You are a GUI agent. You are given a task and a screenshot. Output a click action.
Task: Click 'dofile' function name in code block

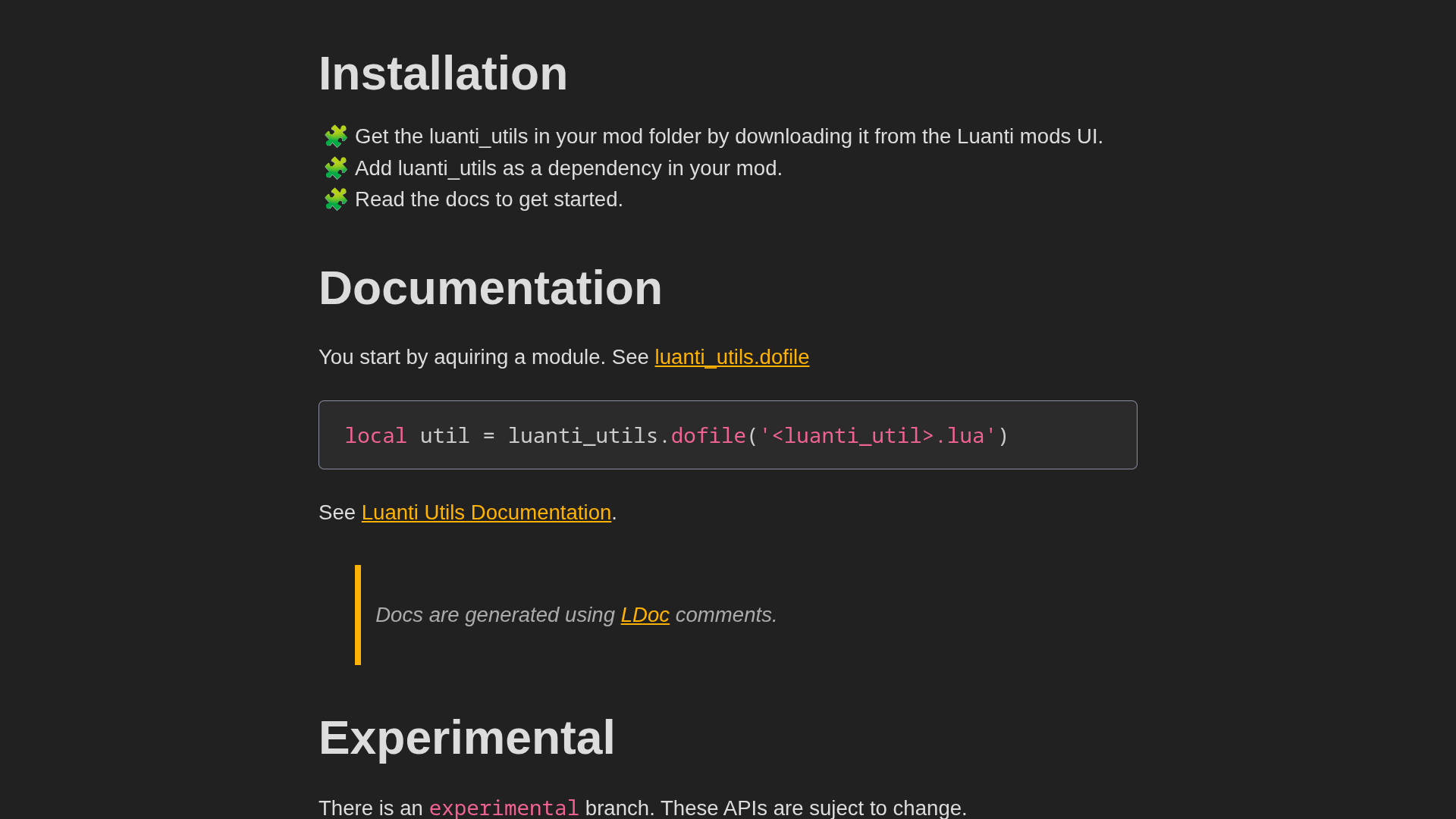coord(708,436)
